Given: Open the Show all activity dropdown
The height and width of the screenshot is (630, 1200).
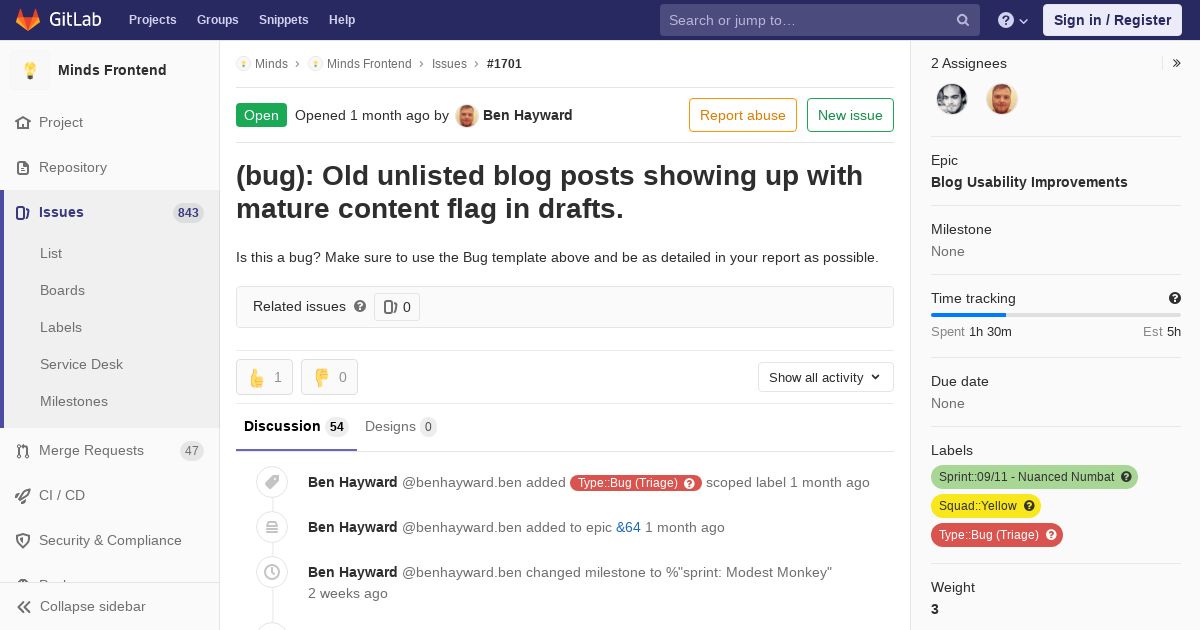Looking at the screenshot, I should [x=826, y=377].
